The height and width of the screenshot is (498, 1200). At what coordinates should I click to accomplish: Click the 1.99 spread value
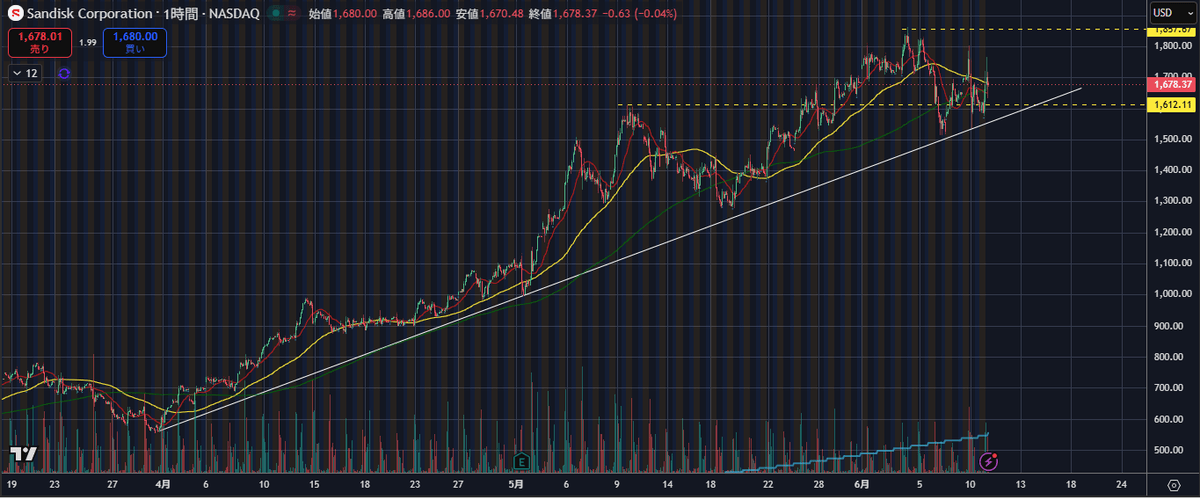tap(87, 42)
